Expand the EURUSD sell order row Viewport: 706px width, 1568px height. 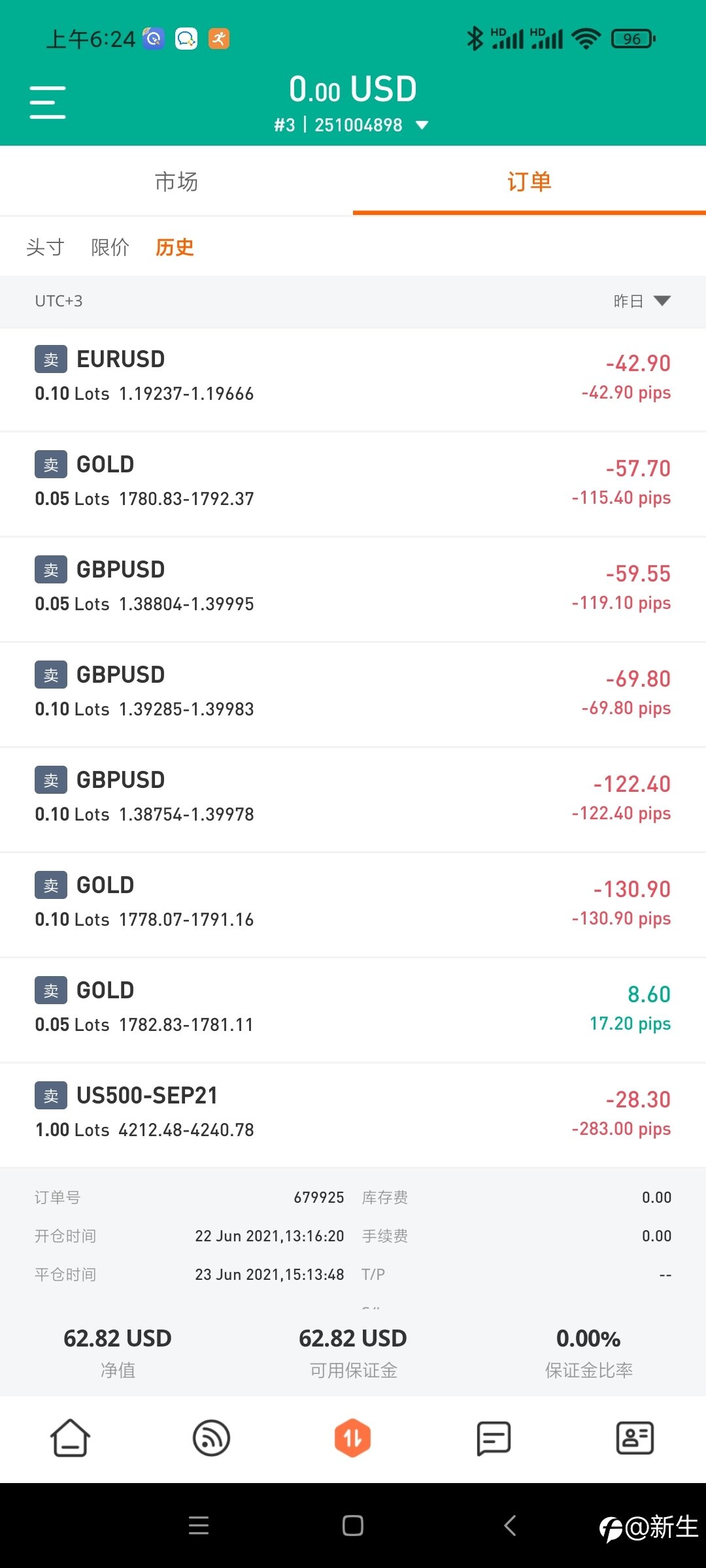(353, 379)
